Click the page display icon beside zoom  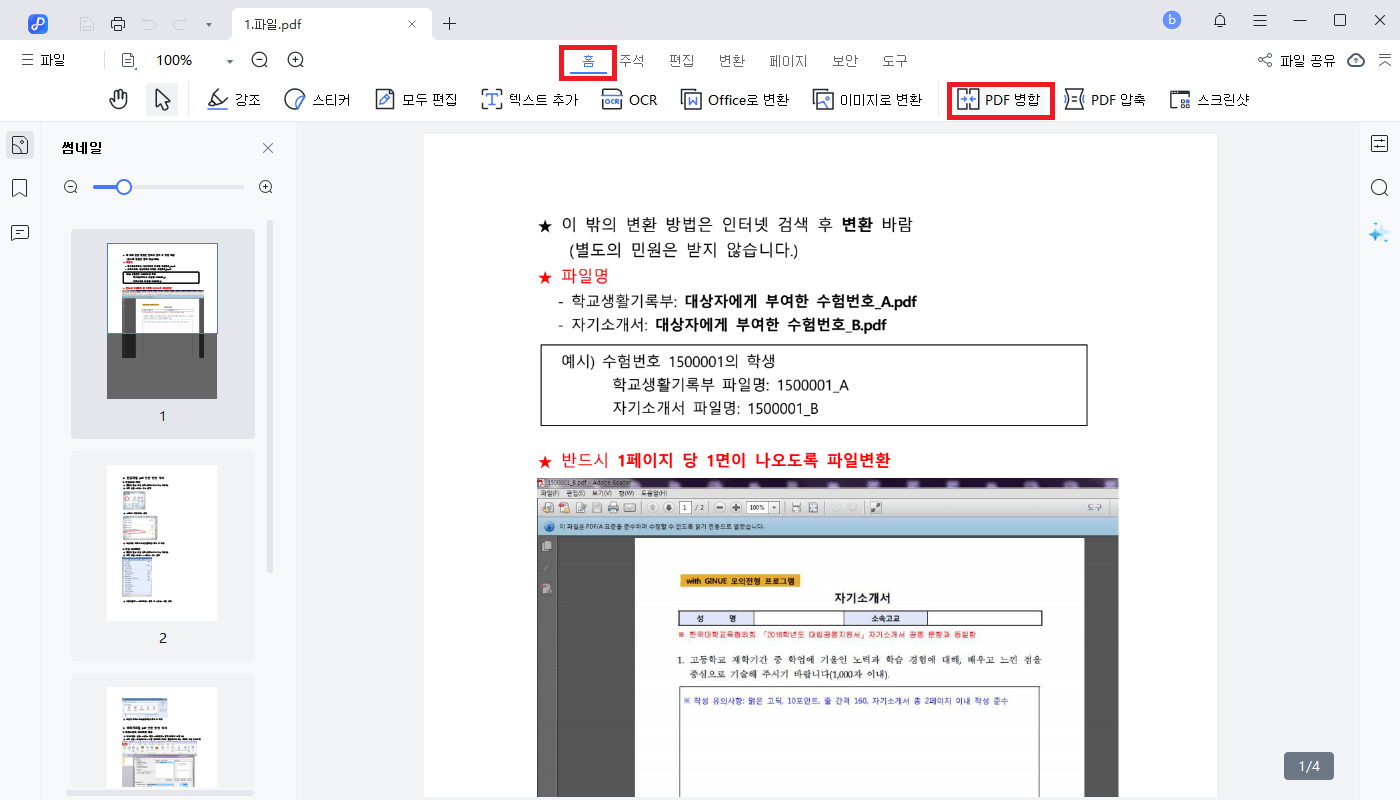pyautogui.click(x=128, y=60)
